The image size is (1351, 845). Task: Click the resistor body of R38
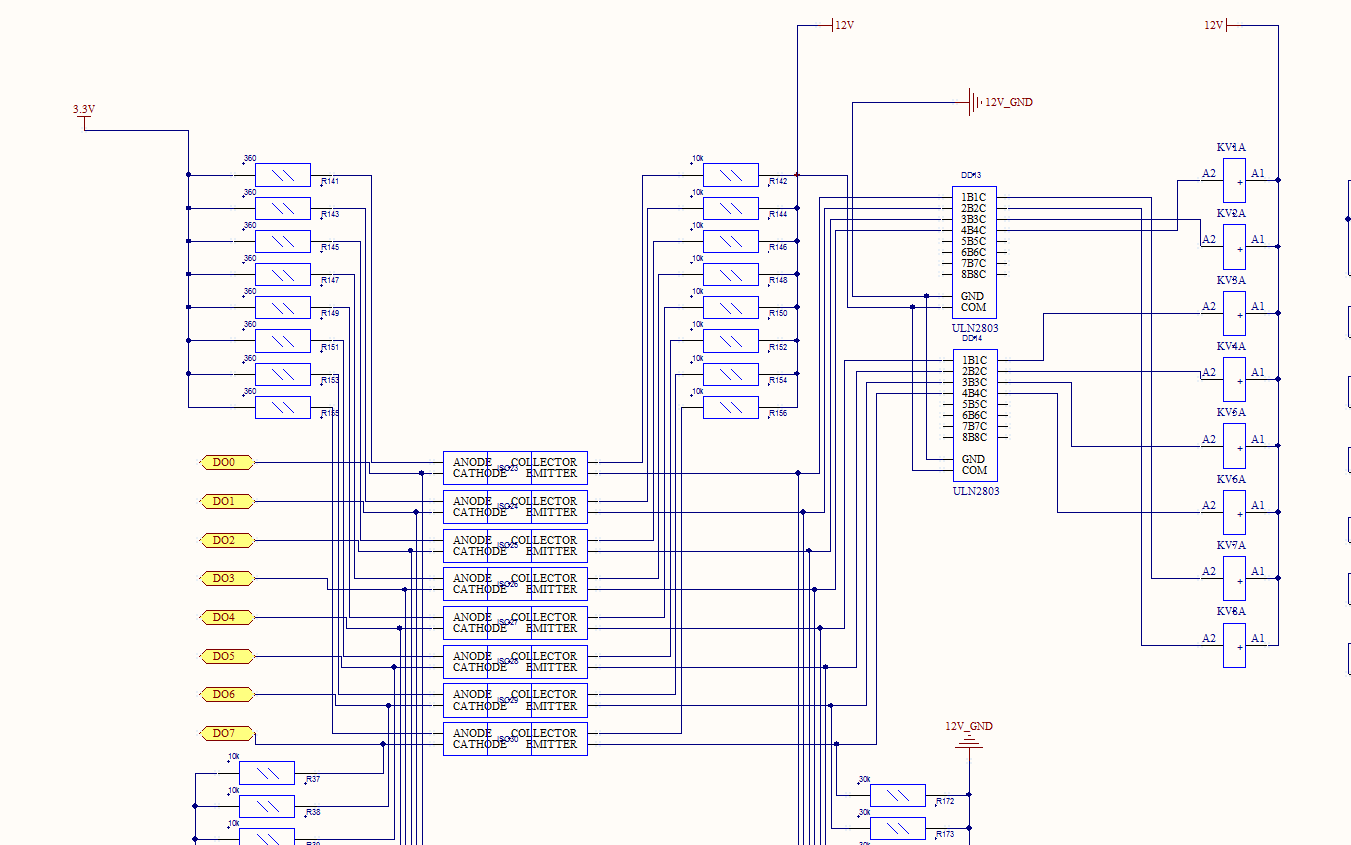(x=267, y=806)
